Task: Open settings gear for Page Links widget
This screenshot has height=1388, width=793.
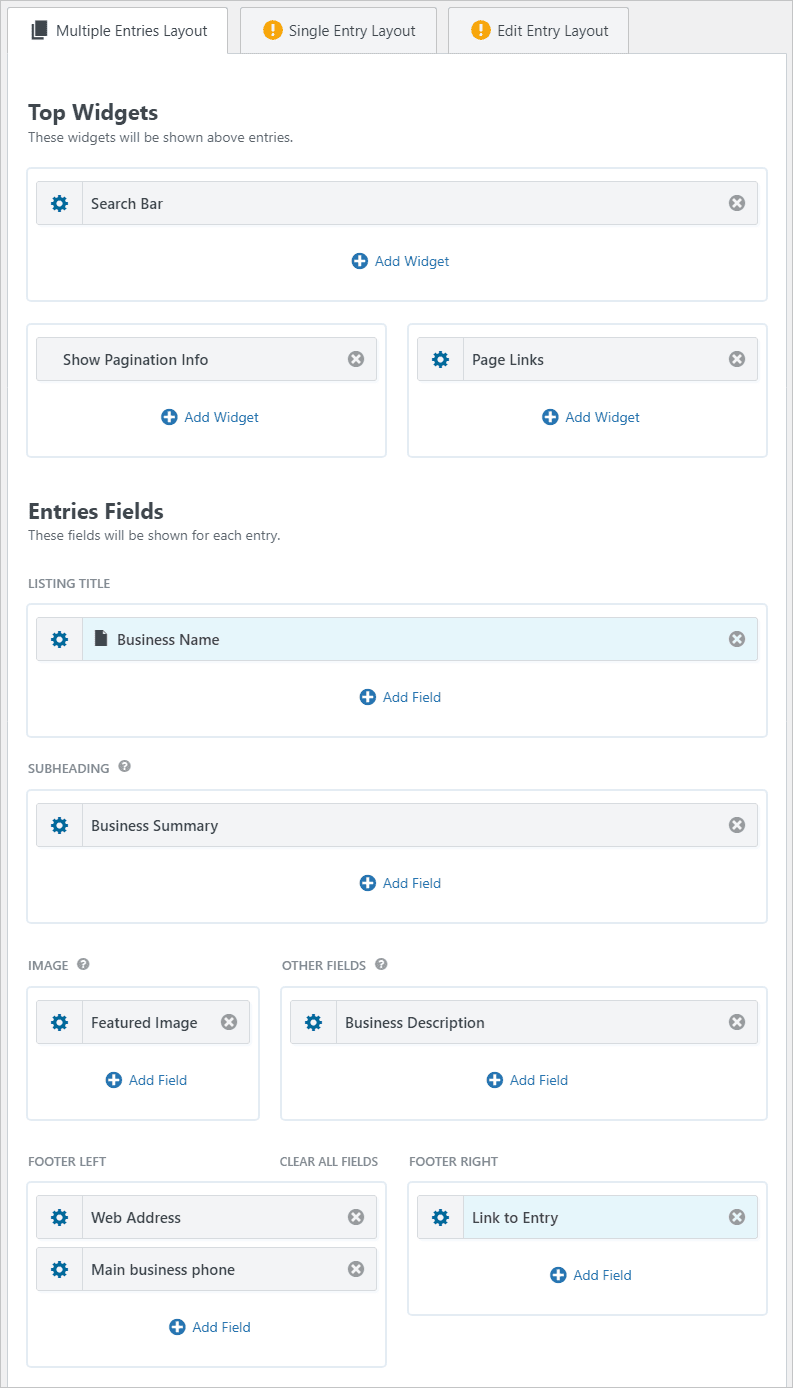Action: pos(440,360)
